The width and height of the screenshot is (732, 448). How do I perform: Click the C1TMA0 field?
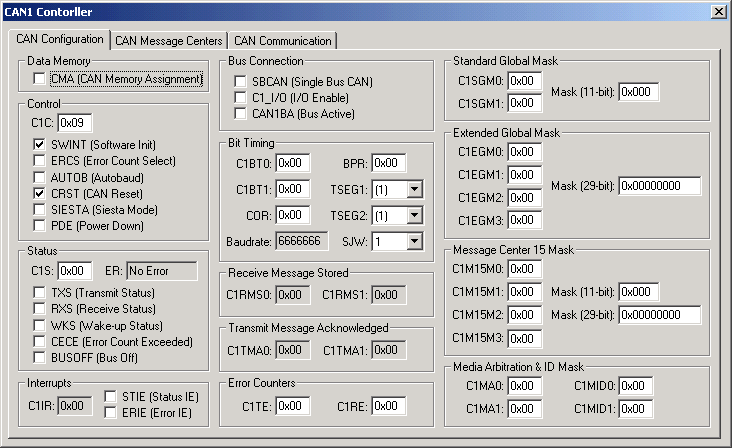pyautogui.click(x=293, y=350)
